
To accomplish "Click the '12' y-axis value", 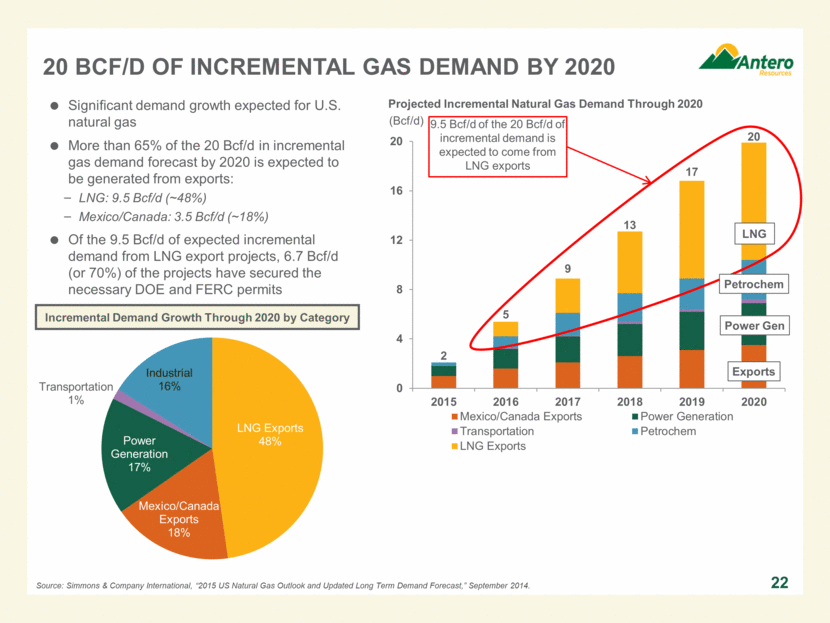I will click(x=396, y=240).
